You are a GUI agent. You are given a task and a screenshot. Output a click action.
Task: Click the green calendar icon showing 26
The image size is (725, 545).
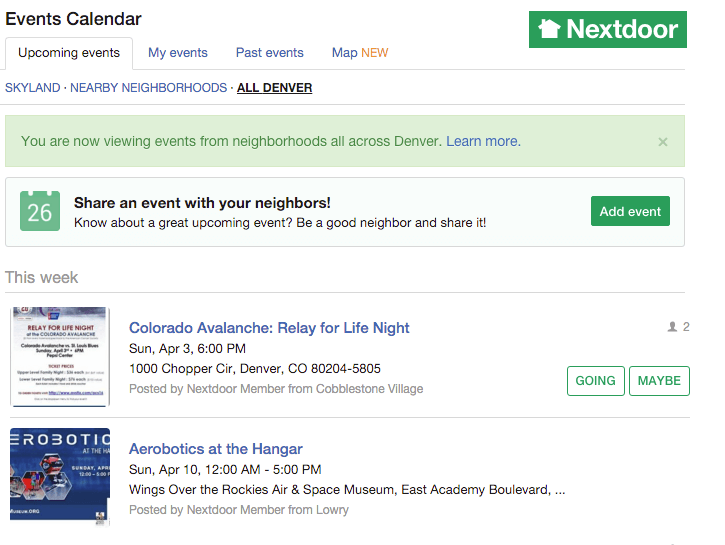click(40, 211)
